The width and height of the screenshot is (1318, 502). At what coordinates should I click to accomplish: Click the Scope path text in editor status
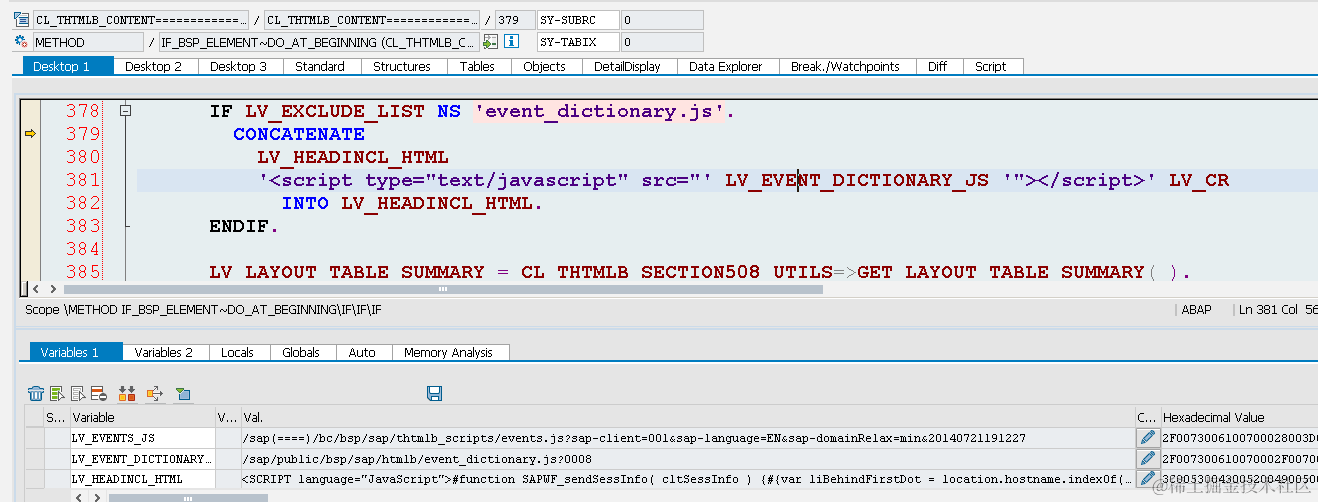point(203,310)
